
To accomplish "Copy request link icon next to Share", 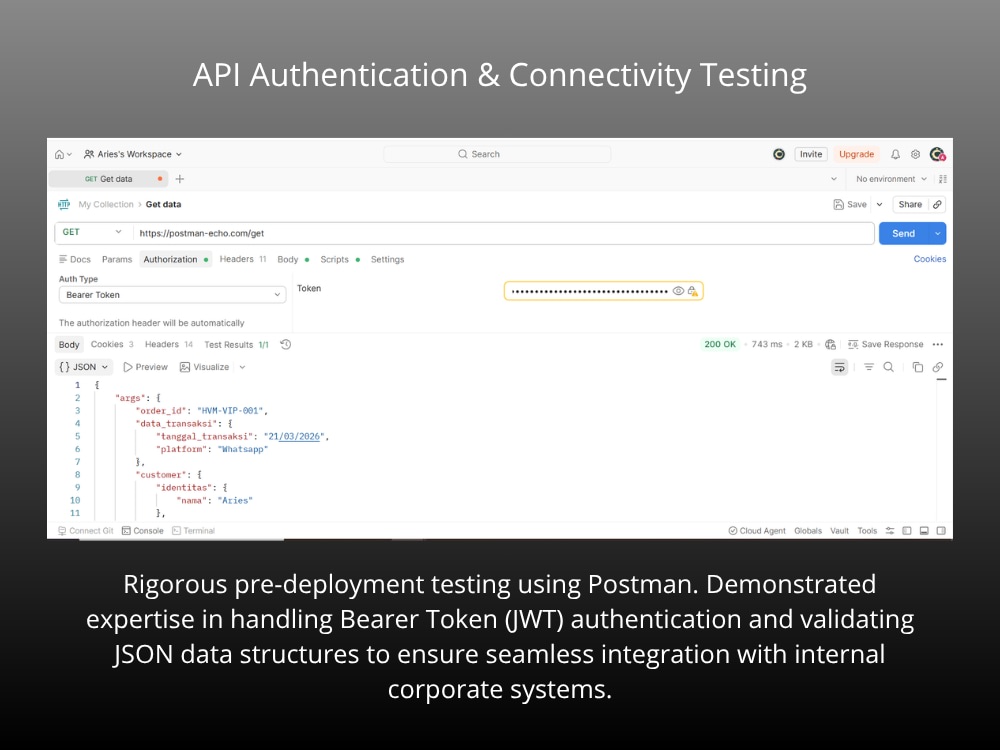I will point(937,205).
